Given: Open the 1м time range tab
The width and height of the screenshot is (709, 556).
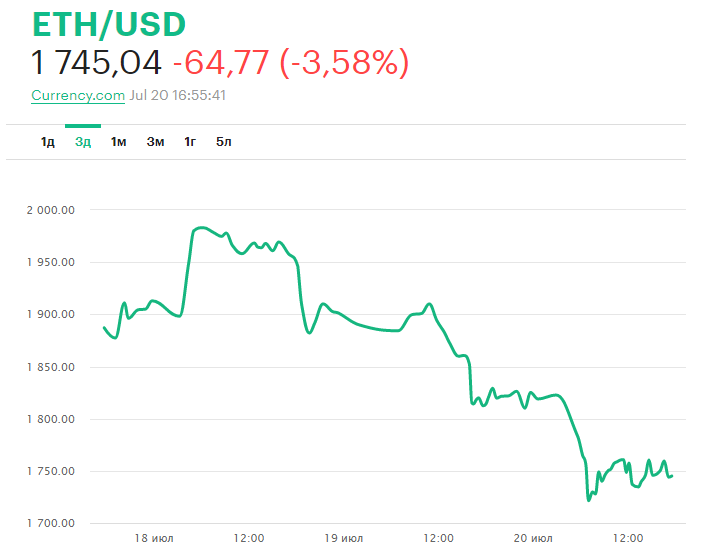Looking at the screenshot, I should [118, 142].
